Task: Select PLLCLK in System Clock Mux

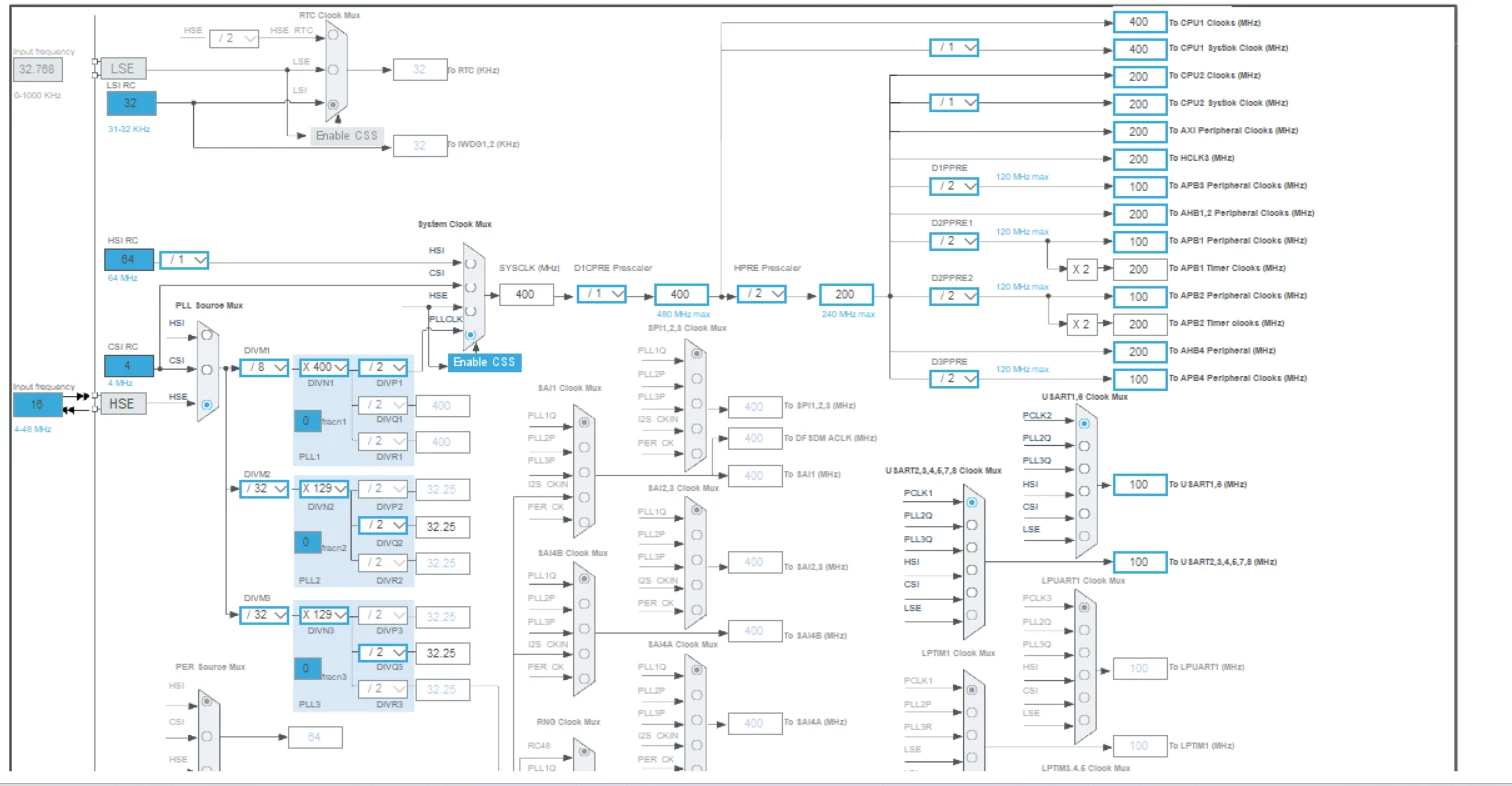Action: pos(470,335)
